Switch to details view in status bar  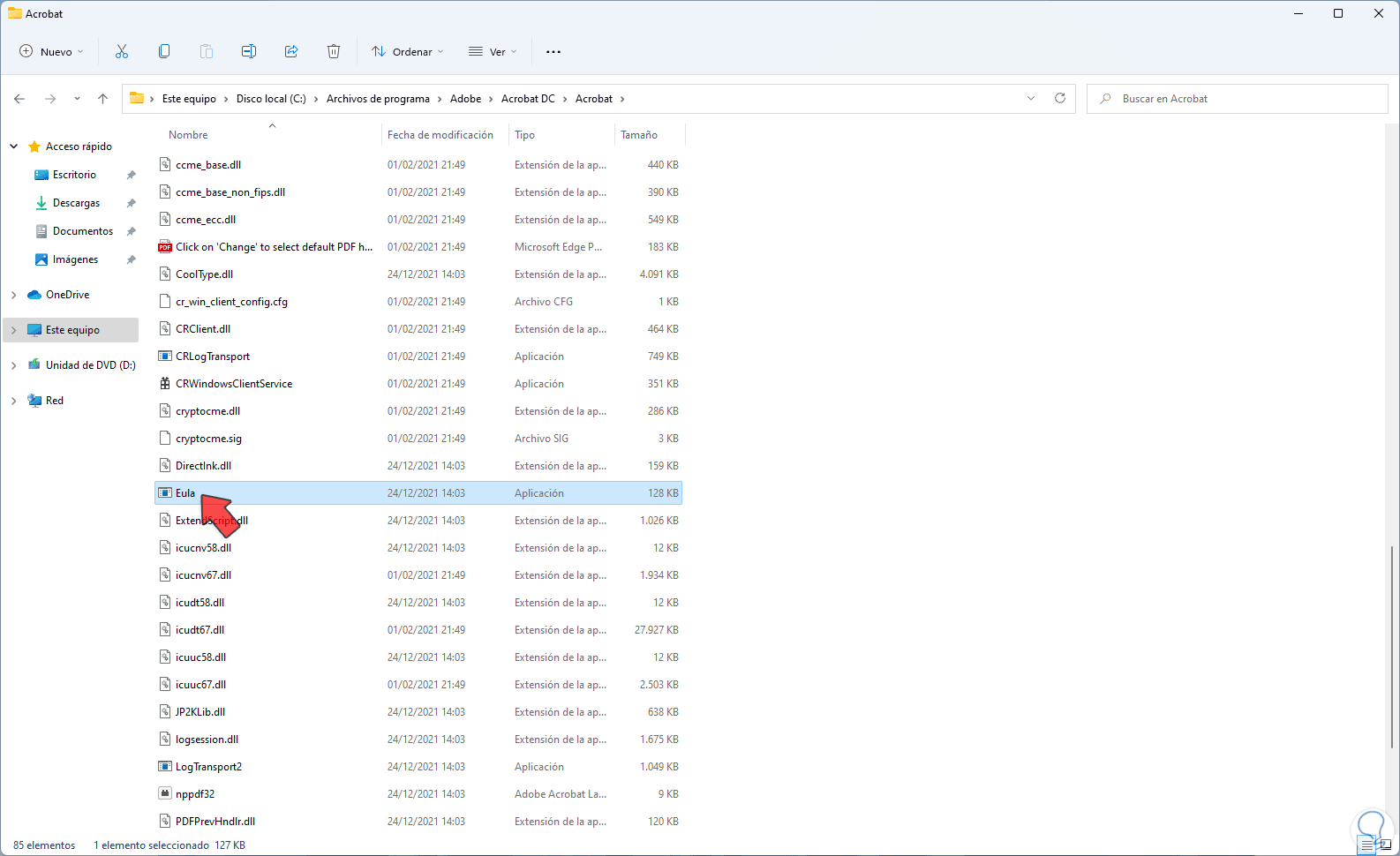(1367, 845)
